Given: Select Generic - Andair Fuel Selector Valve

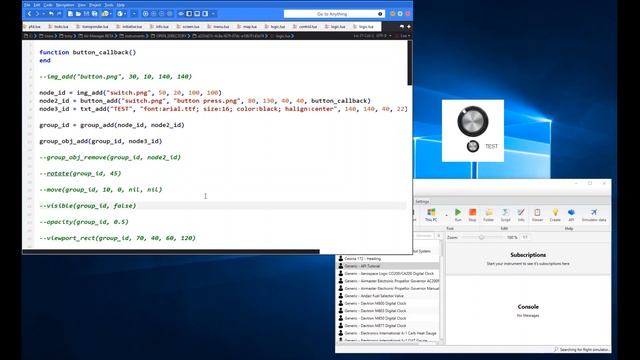Looking at the screenshot, I should pyautogui.click(x=388, y=296).
